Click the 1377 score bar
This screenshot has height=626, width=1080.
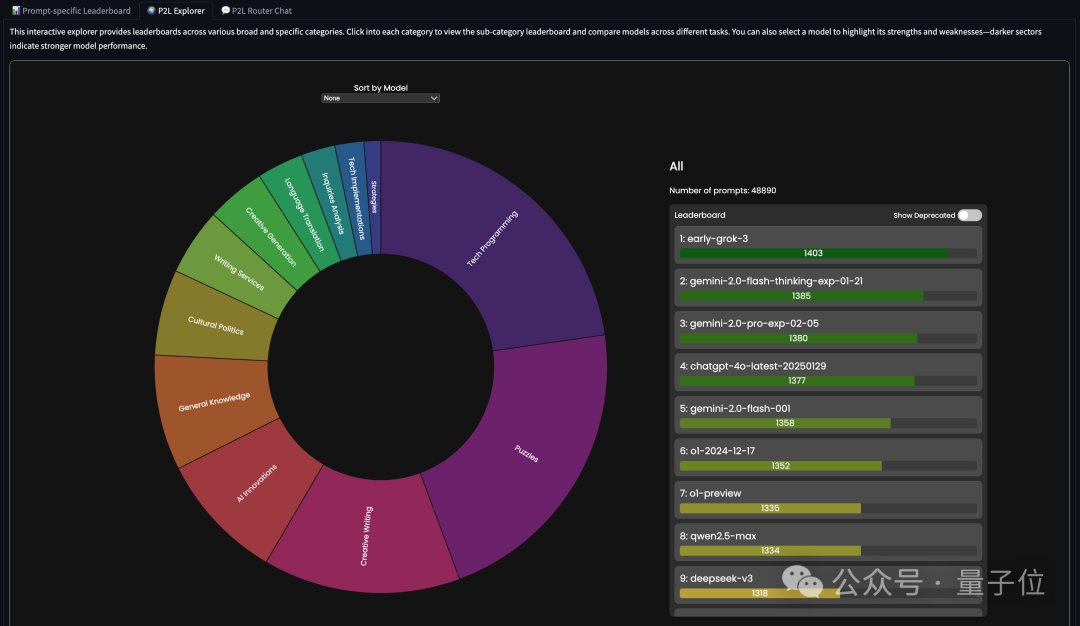tap(797, 381)
